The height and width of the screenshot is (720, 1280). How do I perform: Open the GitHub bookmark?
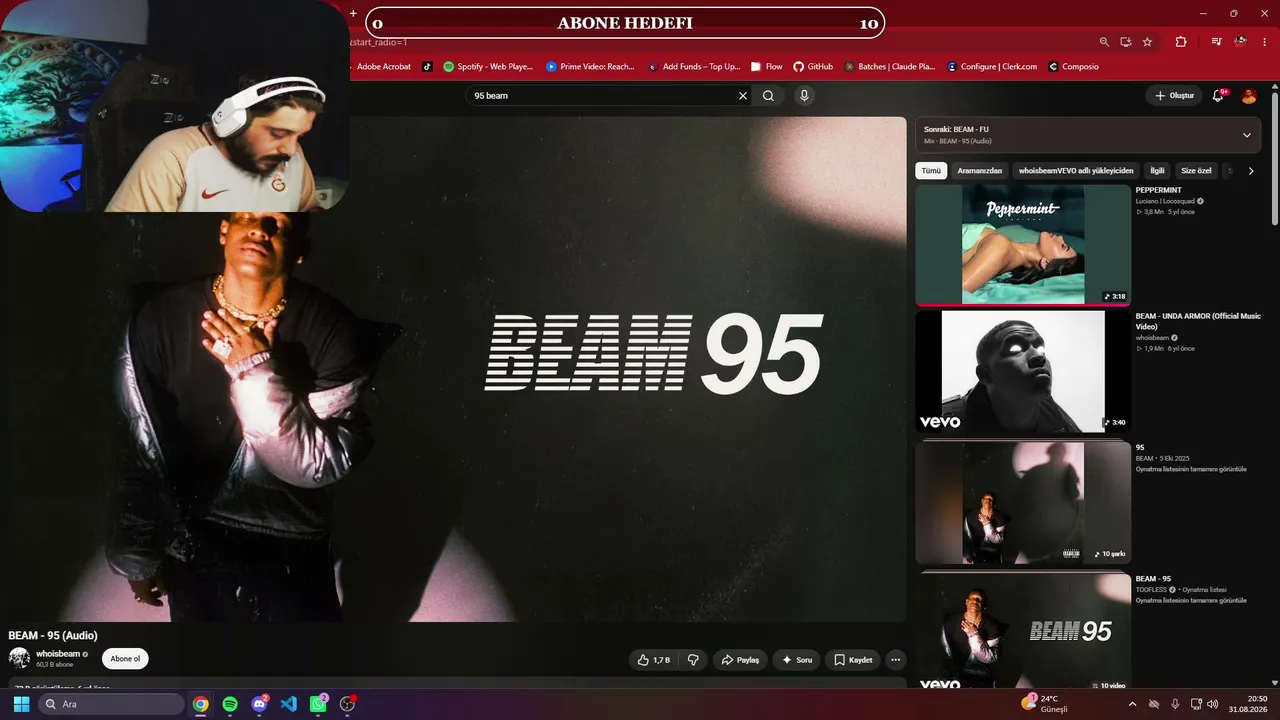[x=813, y=67]
